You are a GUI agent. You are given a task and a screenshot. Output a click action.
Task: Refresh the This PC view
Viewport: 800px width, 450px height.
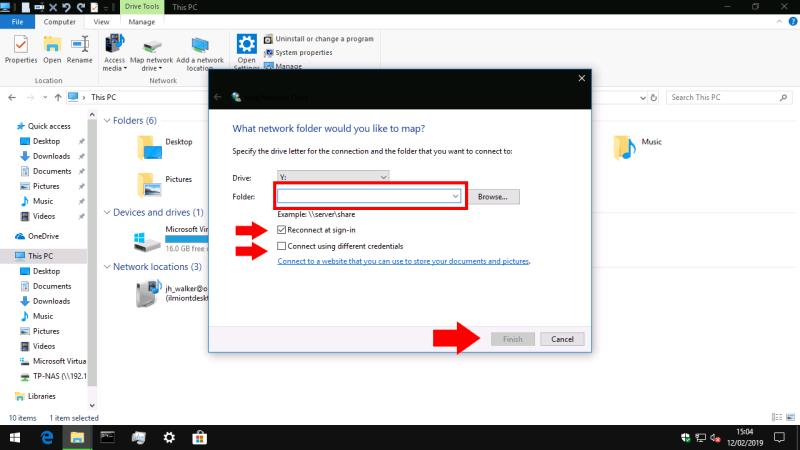click(654, 97)
